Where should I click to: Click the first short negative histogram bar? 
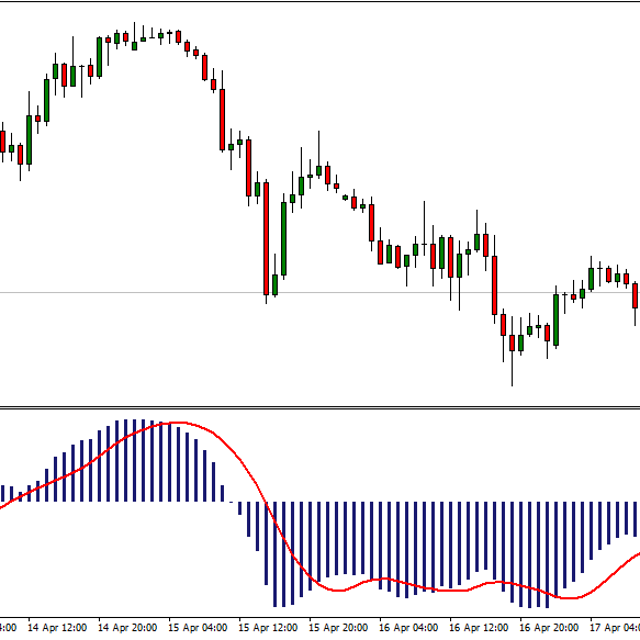[x=240, y=508]
